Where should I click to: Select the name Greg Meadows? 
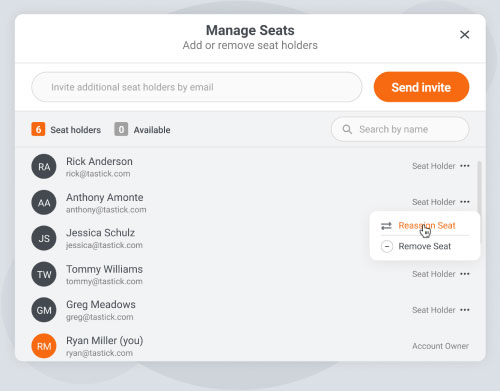101,305
